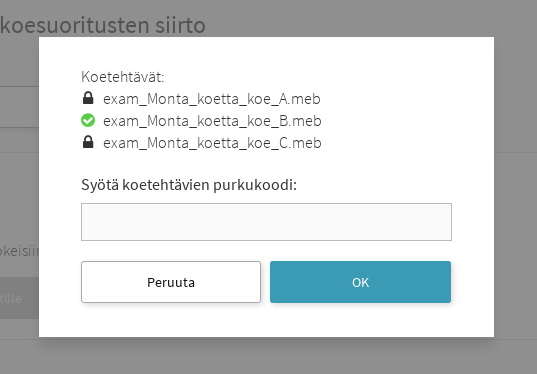This screenshot has height=374, width=537.
Task: Click the dimmed overlay right of the dialog
Action: click(515, 187)
